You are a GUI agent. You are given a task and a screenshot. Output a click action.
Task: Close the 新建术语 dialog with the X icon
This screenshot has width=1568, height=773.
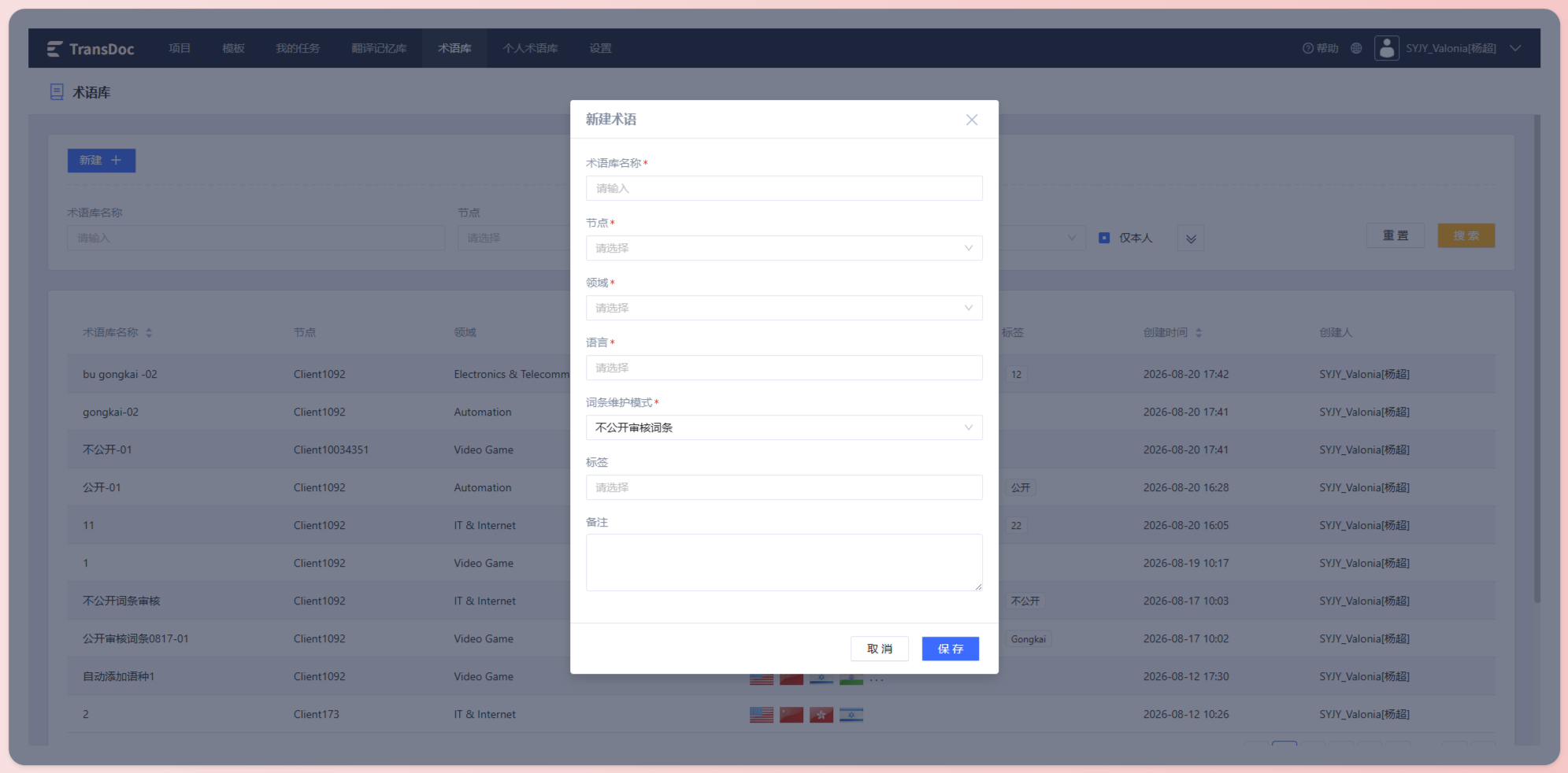(972, 120)
